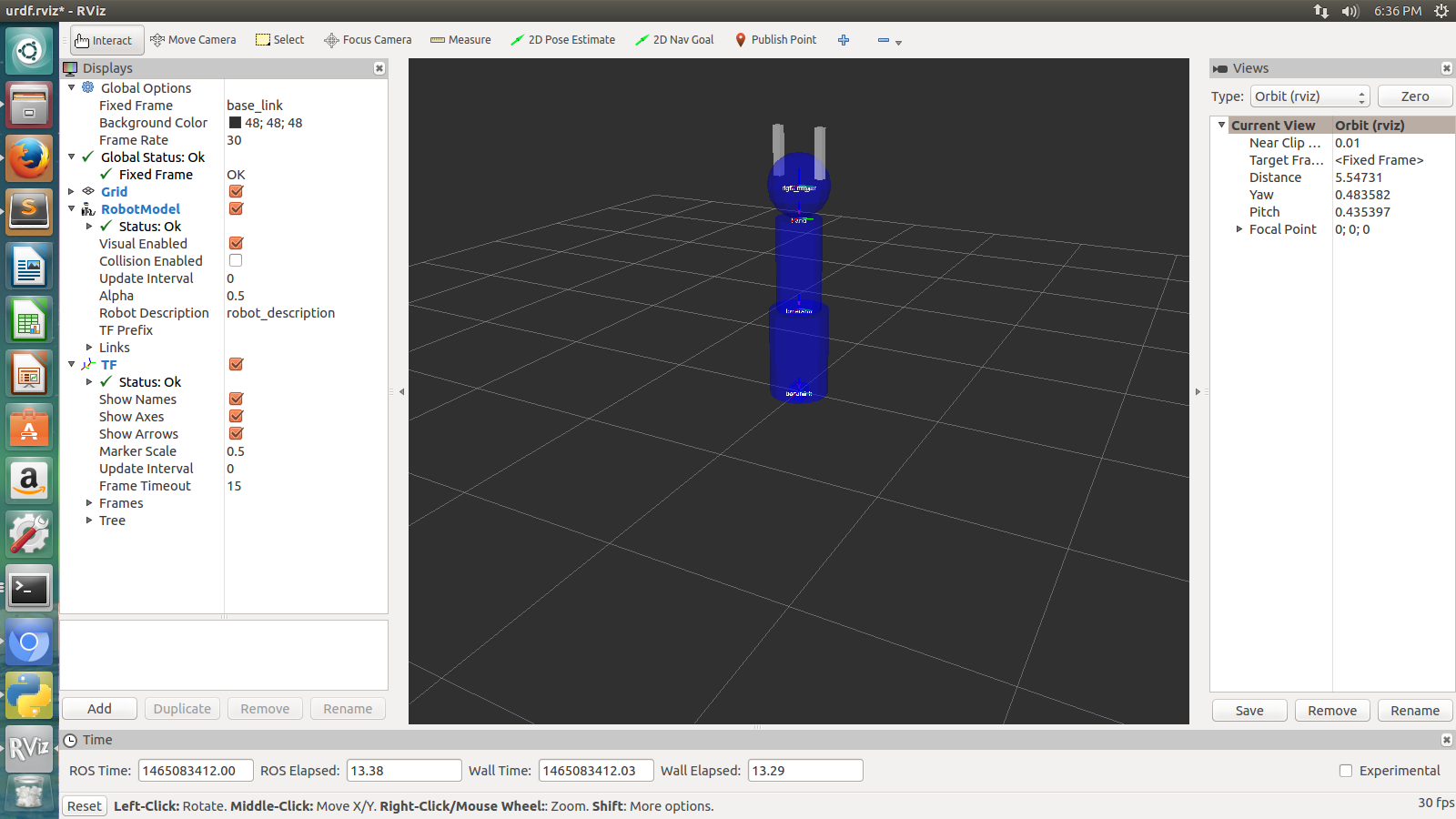Open the network indicator in top bar
The height and width of the screenshot is (819, 1456).
tap(1320, 11)
